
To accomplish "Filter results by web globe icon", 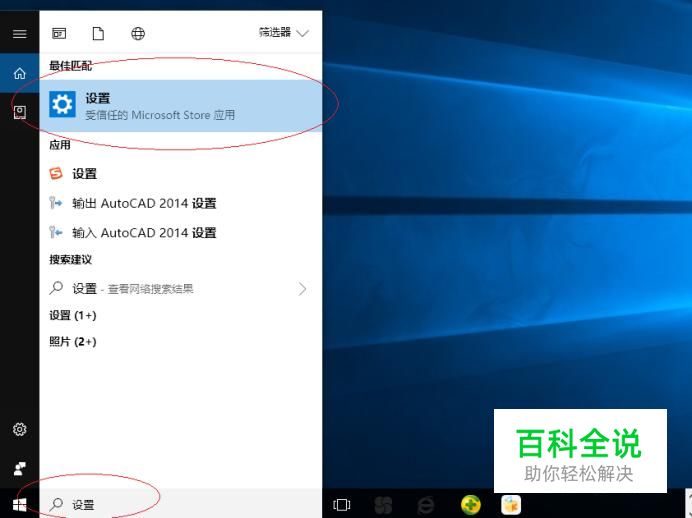I will (138, 34).
